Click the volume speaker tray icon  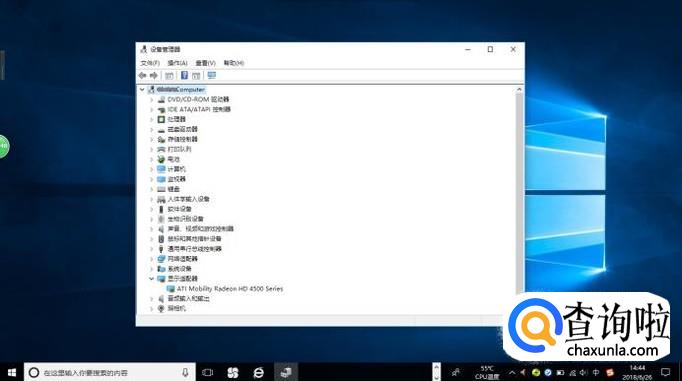pyautogui.click(x=583, y=373)
